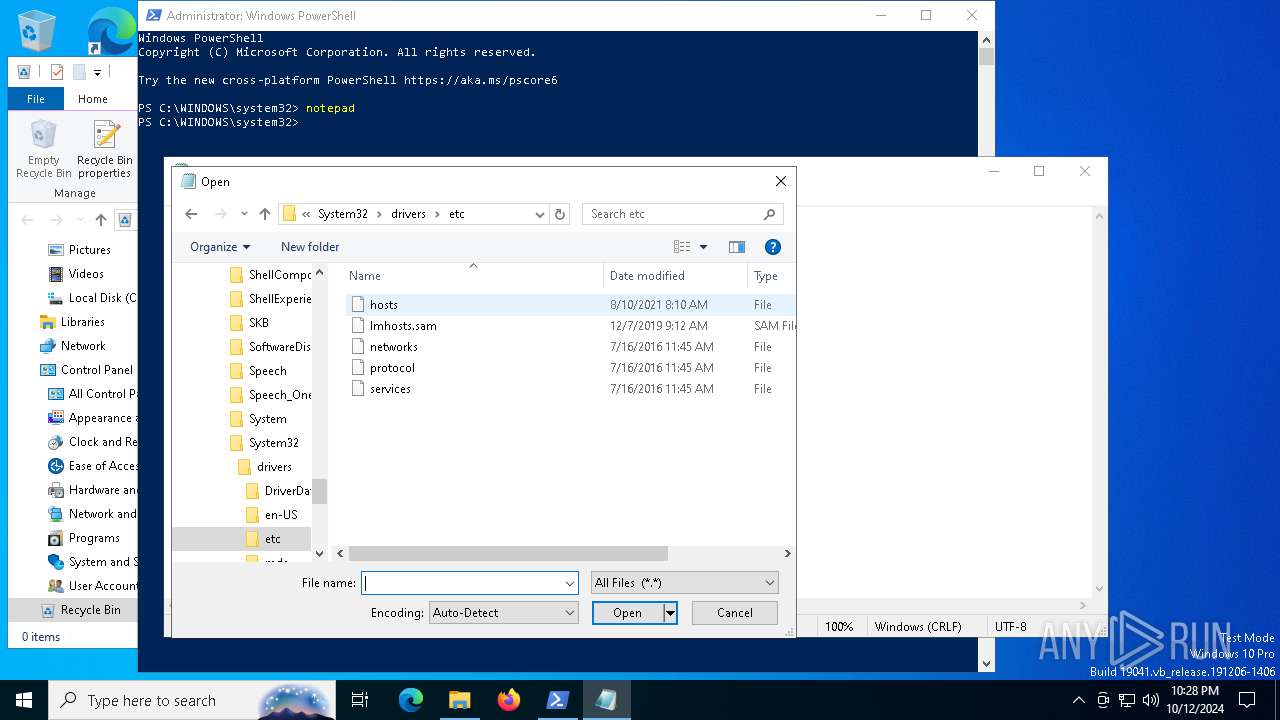The image size is (1280, 720).
Task: Open Microsoft Edge on the taskbar
Action: click(411, 700)
